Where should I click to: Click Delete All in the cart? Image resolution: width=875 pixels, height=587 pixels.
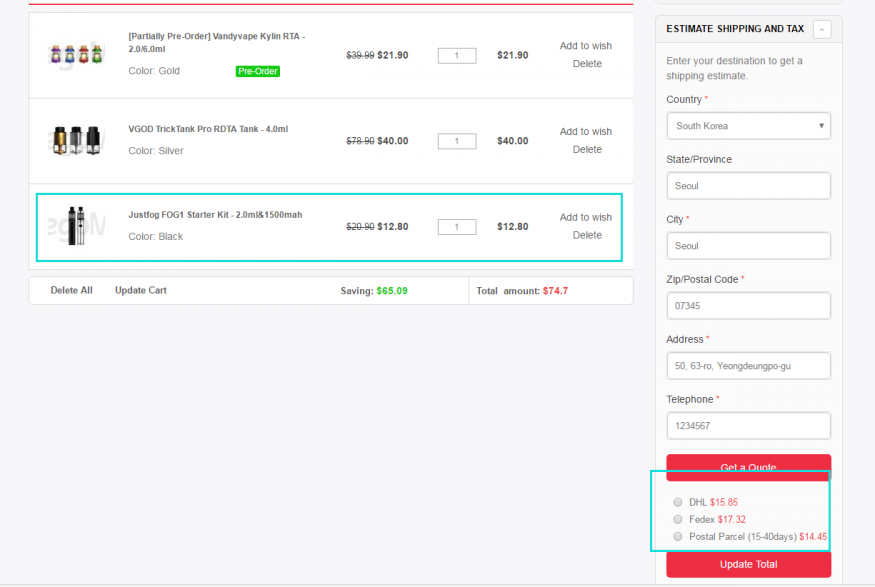tap(71, 290)
